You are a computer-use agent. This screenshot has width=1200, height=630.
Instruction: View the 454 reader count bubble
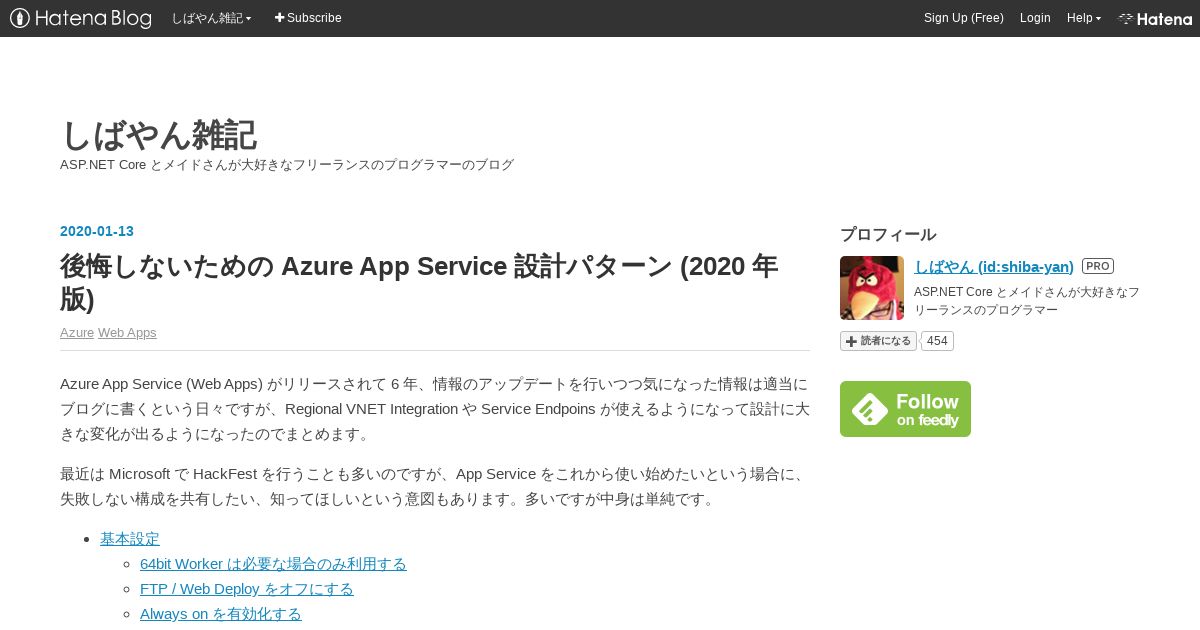[937, 341]
